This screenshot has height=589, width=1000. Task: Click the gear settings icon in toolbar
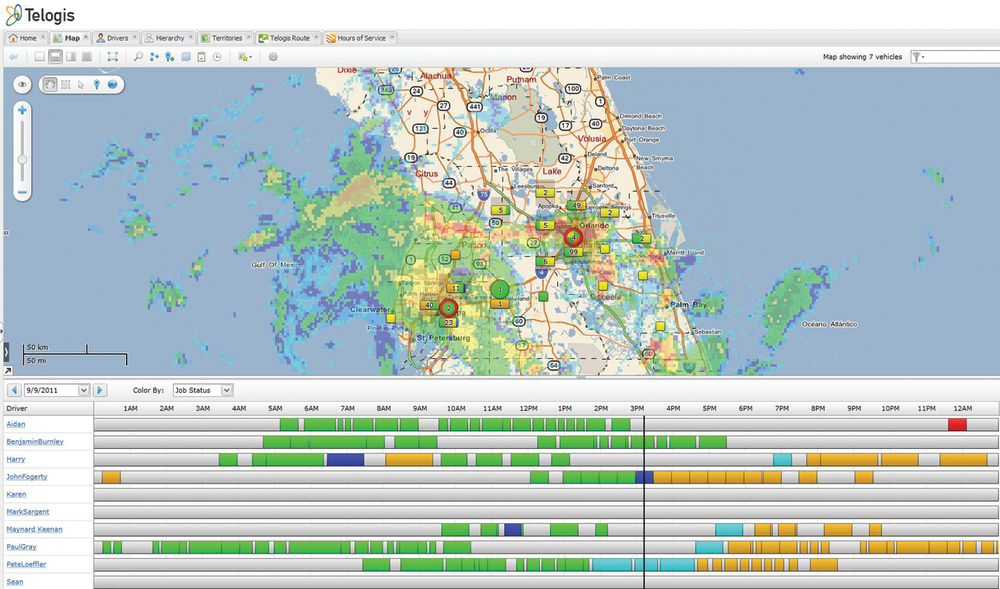point(273,57)
